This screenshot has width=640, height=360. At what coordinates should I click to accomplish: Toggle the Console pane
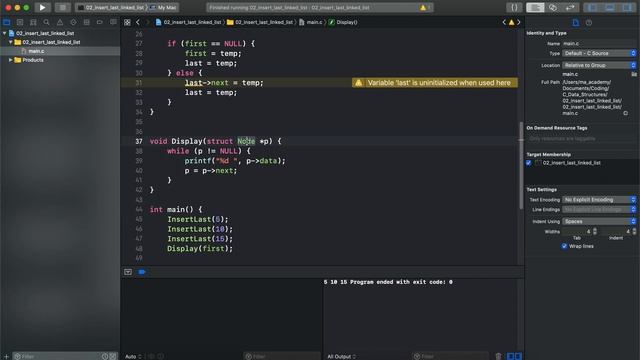(x=518, y=356)
